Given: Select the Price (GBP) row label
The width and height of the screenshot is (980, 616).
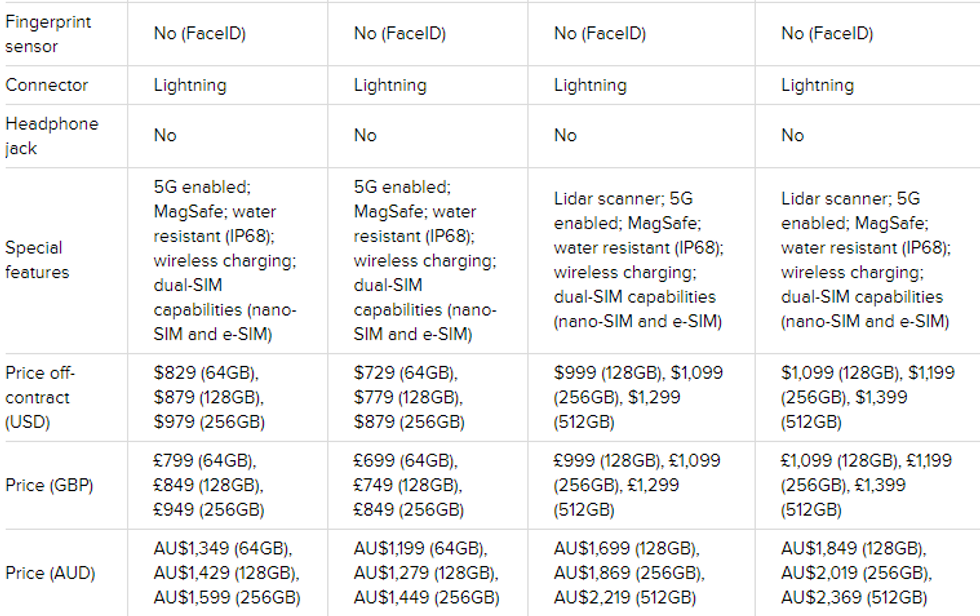Looking at the screenshot, I should 49,485.
